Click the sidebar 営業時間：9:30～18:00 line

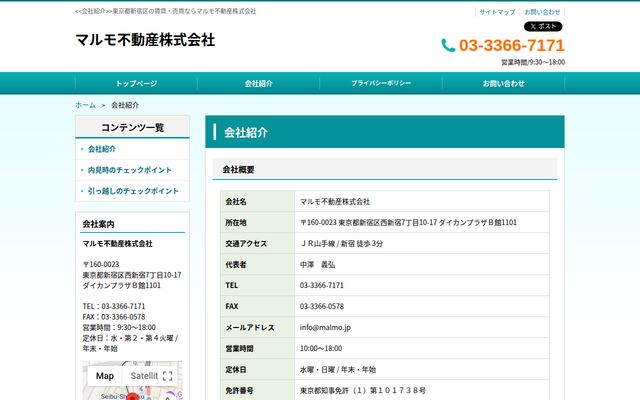[x=119, y=327]
